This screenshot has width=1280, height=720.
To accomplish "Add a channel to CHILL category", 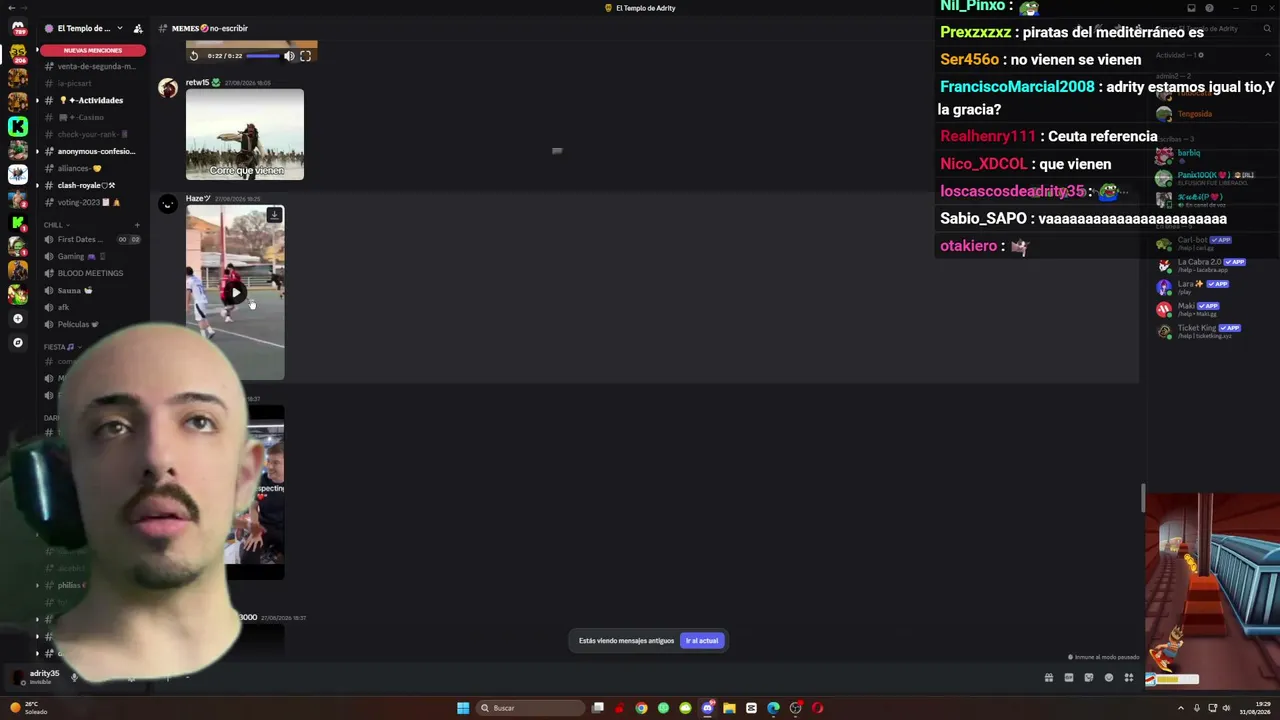I will [138, 225].
